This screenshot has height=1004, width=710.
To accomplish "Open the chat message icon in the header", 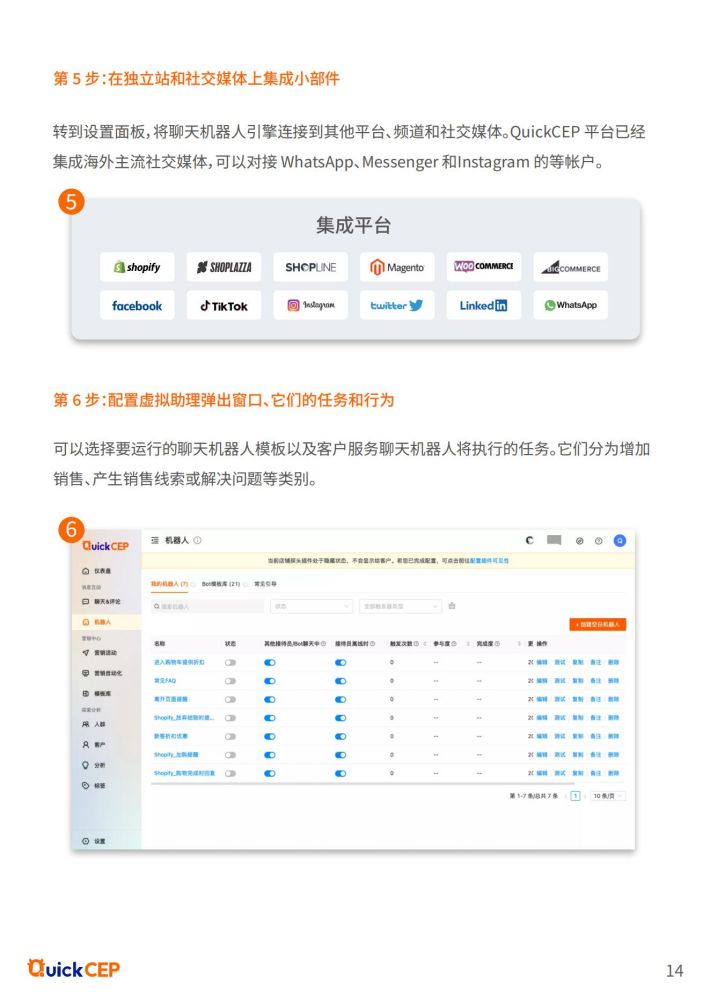I will pos(554,540).
